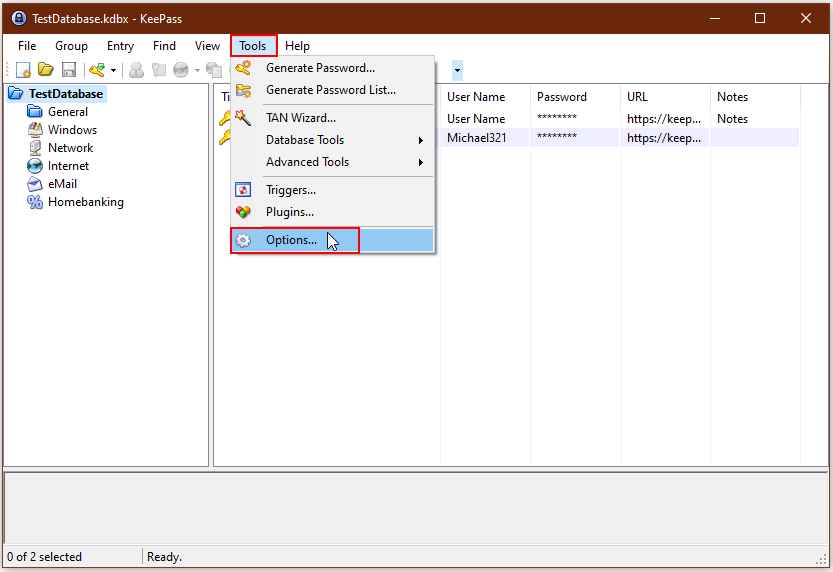Viewport: 833px width, 572px height.
Task: Sort by the Notes column header
Action: point(755,97)
